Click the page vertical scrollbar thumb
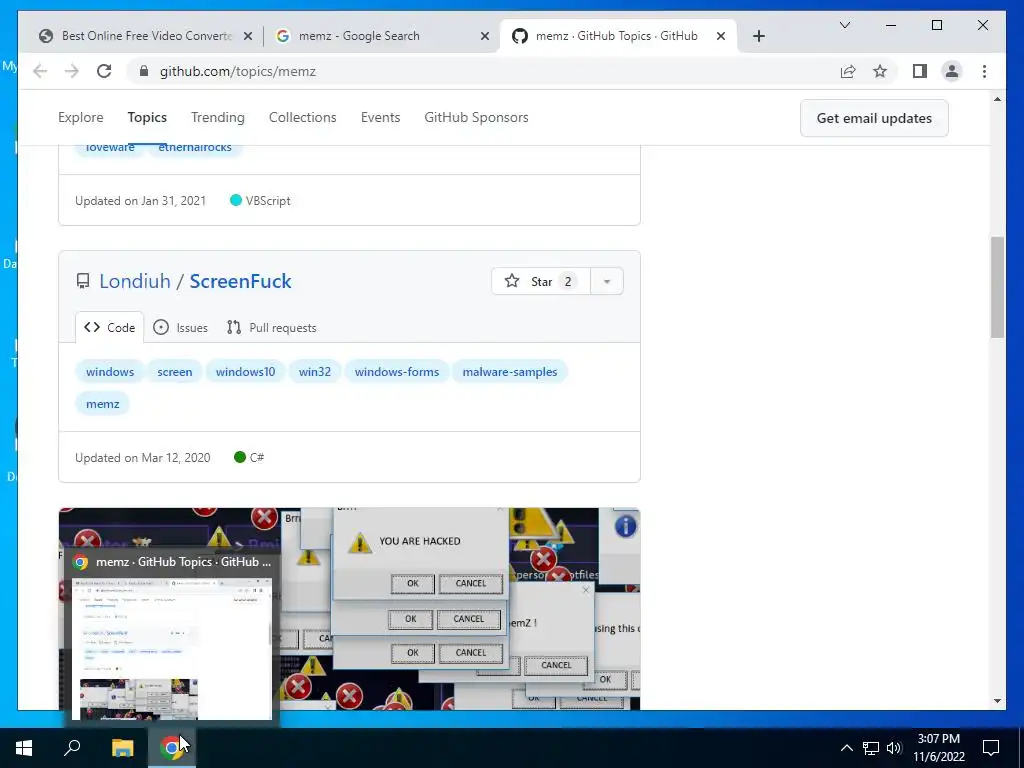 pyautogui.click(x=997, y=287)
